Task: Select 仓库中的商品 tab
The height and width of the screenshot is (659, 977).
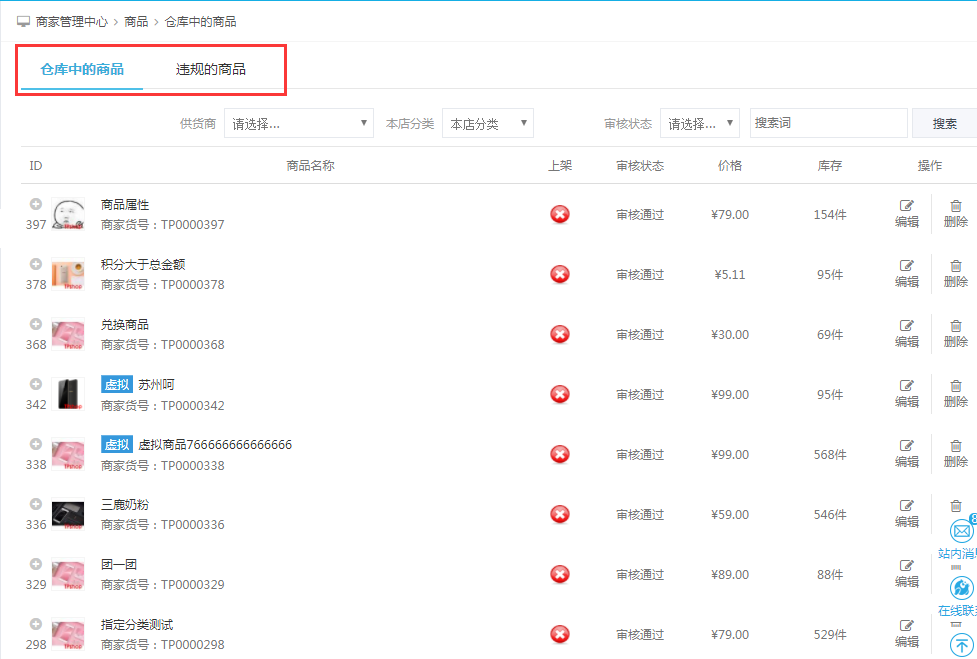Action: pos(82,70)
